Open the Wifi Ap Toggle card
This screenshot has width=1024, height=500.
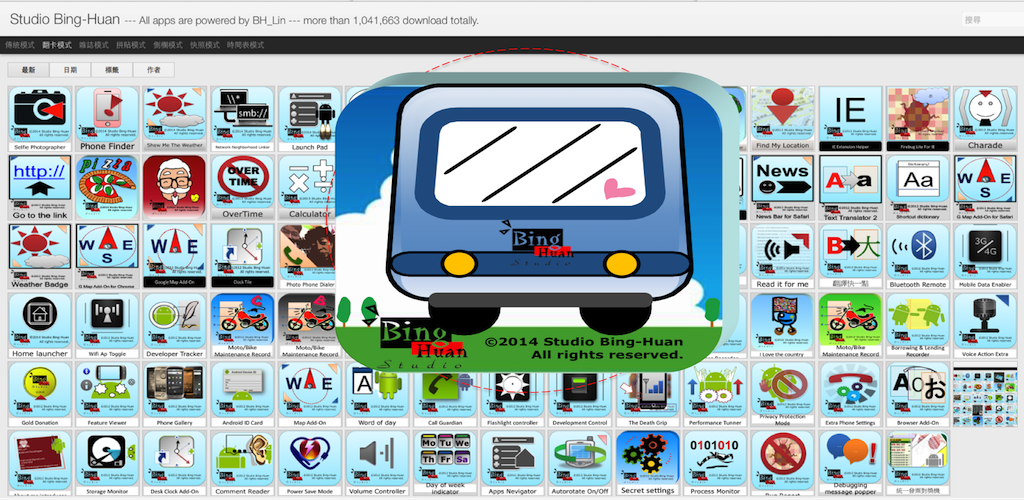[x=108, y=325]
